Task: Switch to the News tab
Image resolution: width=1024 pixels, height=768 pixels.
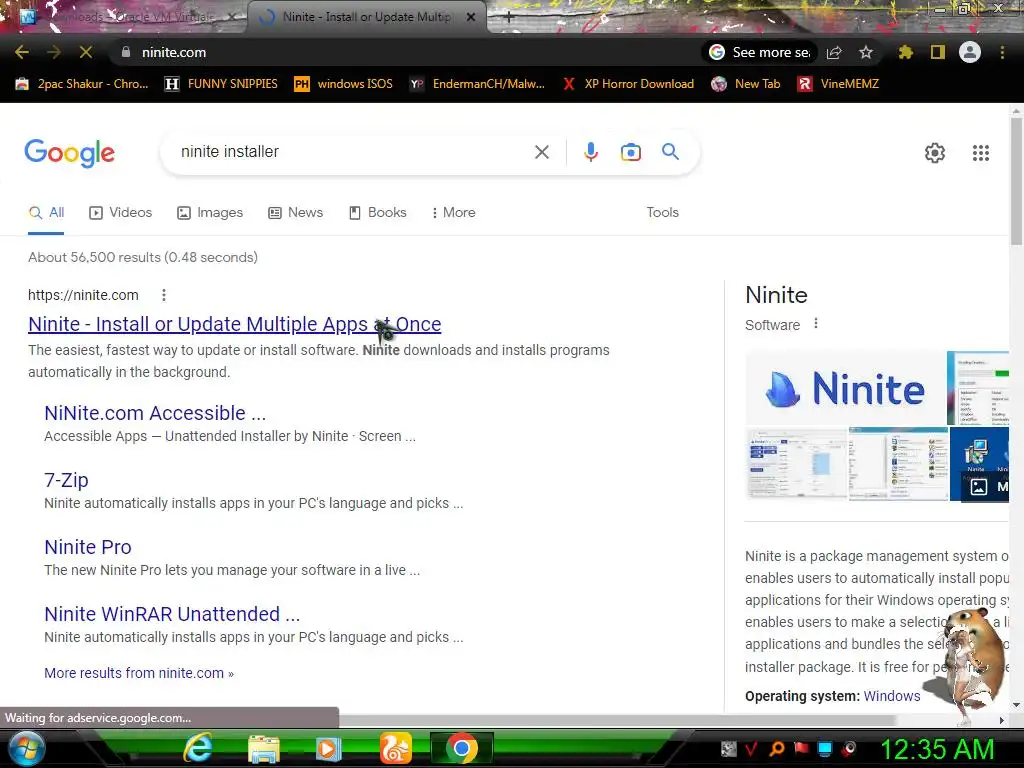Action: click(296, 212)
